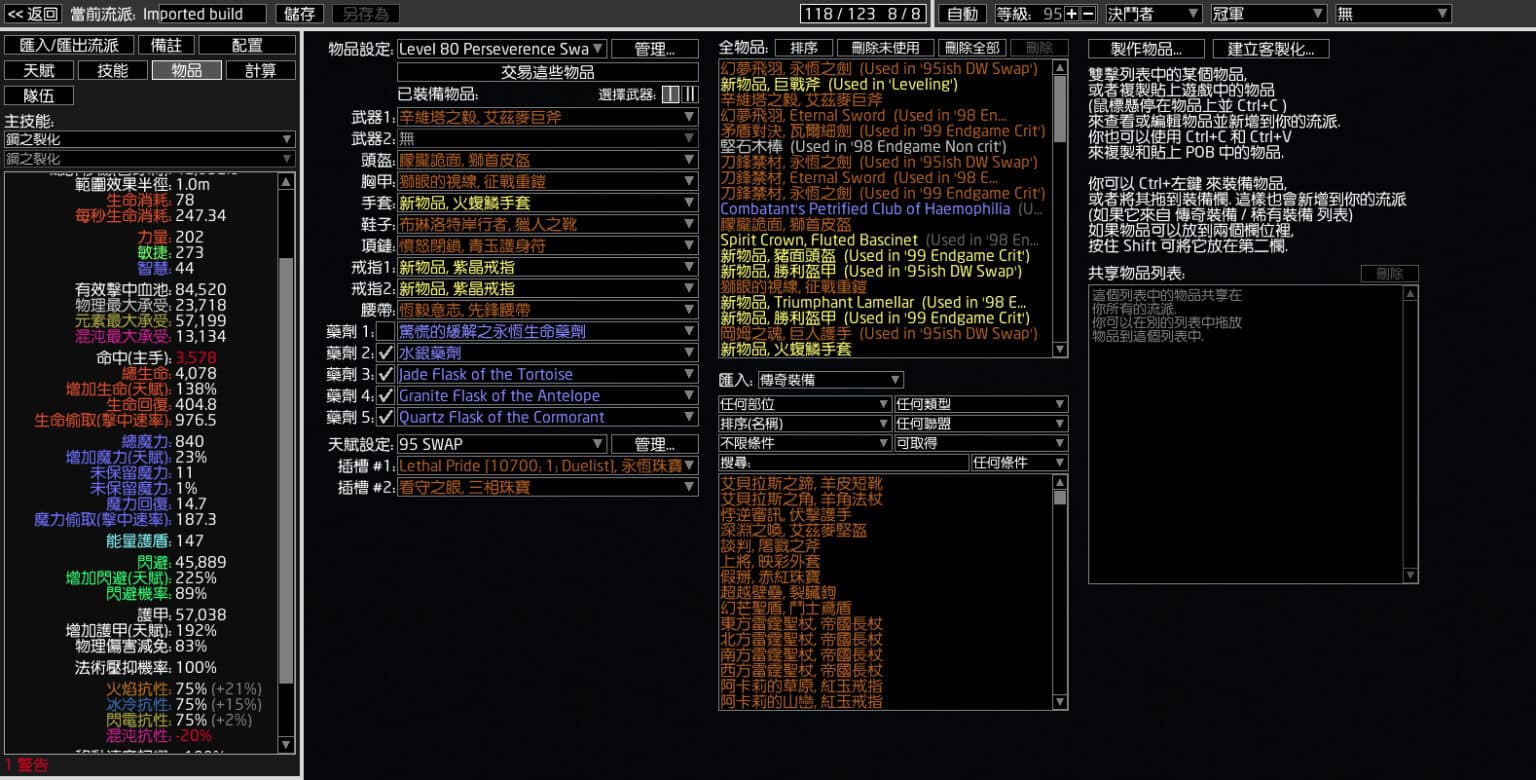Click the 製作物品... craft item button
This screenshot has width=1536, height=780.
[x=1146, y=49]
